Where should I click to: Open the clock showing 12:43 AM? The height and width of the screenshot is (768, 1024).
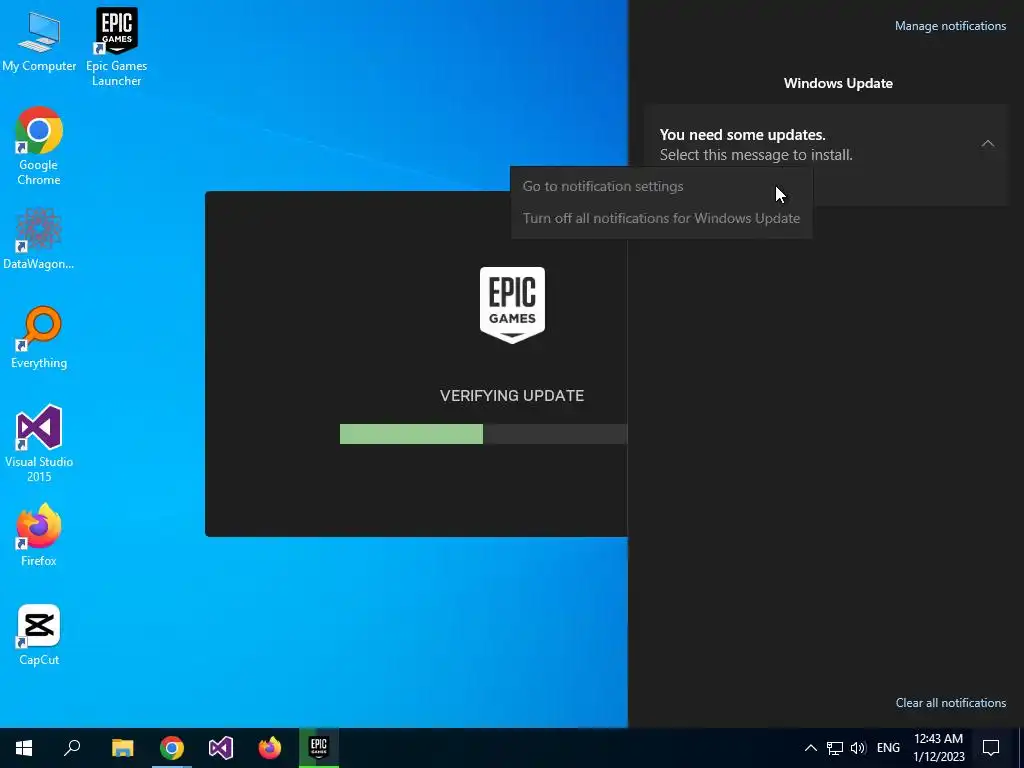tap(938, 748)
